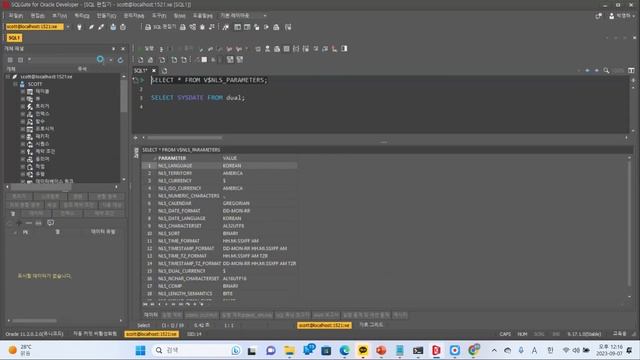Image resolution: width=640 pixels, height=360 pixels.
Task: Click the editor search magnifier icon
Action: (606, 71)
